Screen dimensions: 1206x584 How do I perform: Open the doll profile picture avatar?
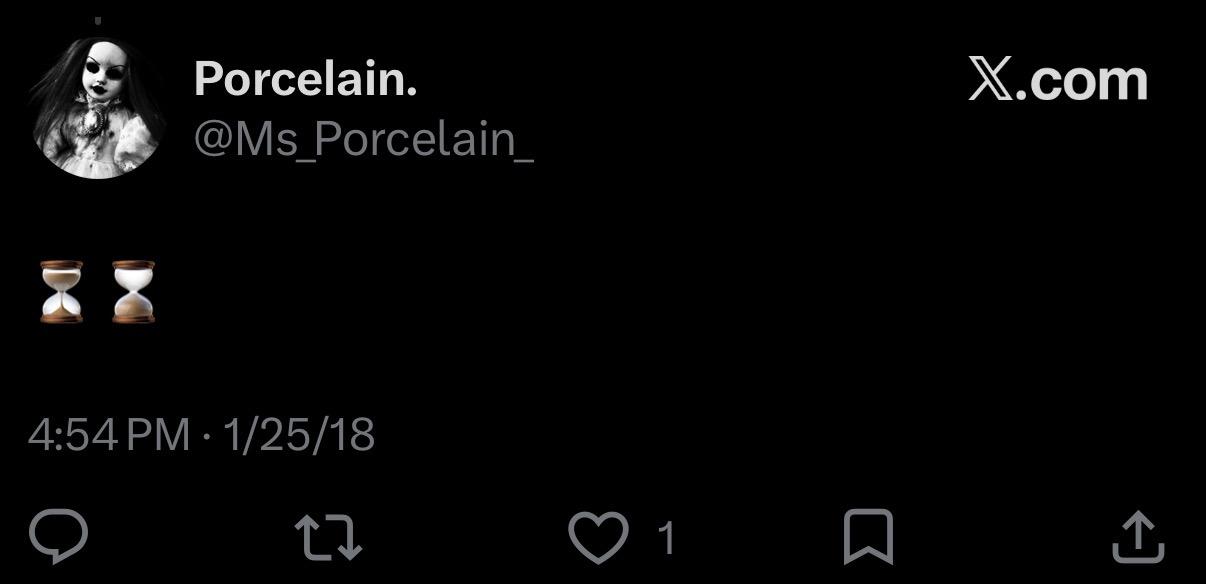click(99, 108)
